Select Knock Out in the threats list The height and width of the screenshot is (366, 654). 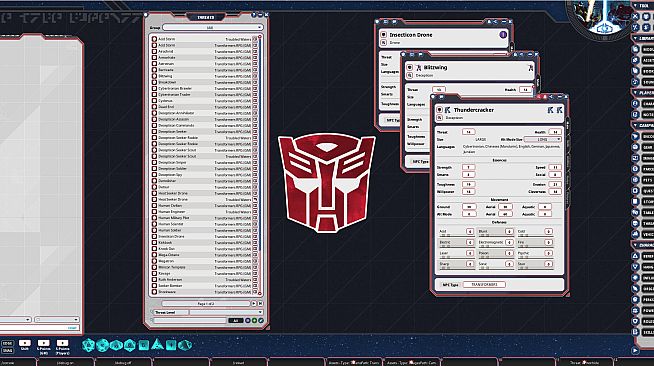click(x=204, y=249)
